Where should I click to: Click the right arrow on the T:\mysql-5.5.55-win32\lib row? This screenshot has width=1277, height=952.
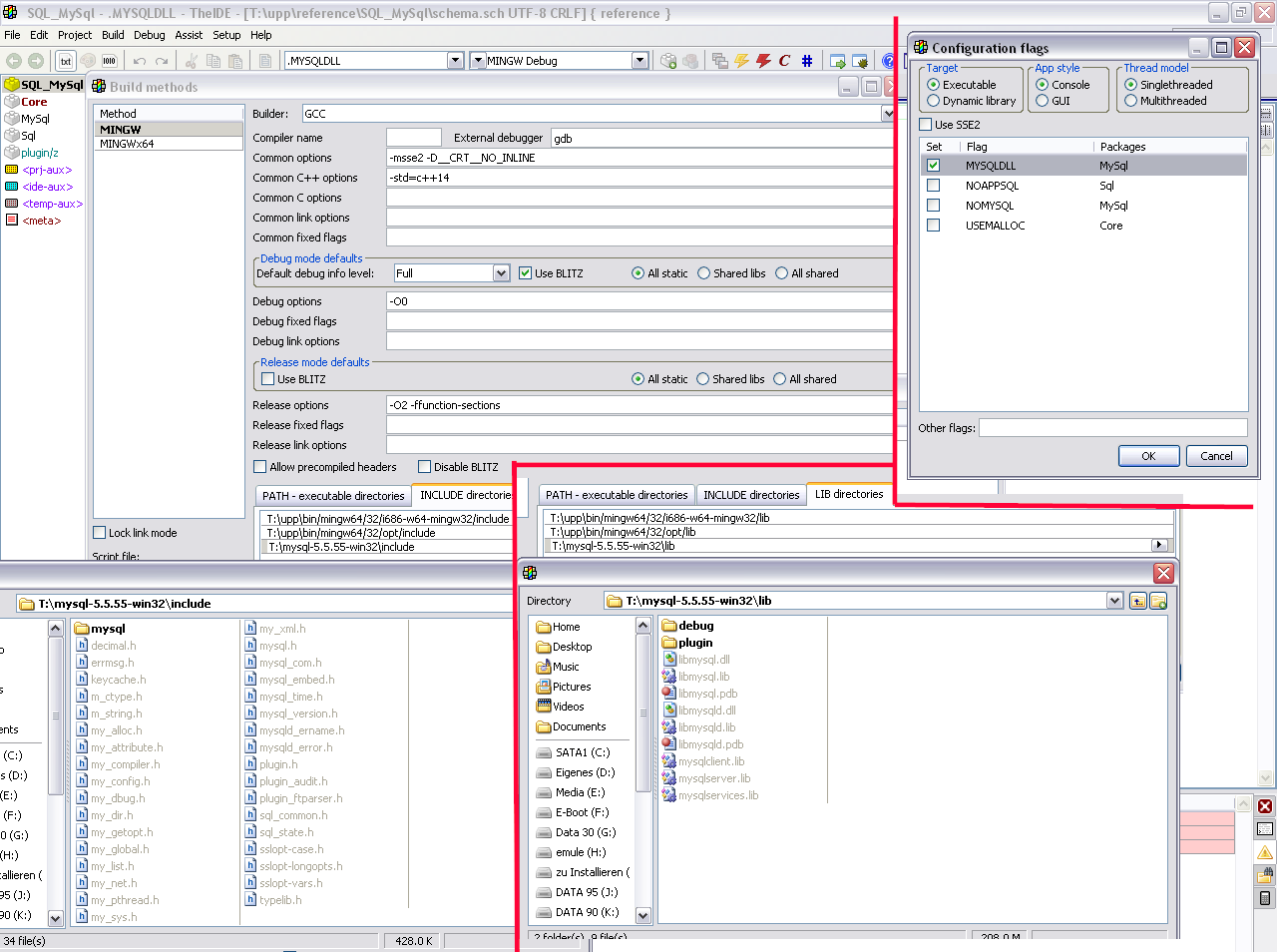point(1159,545)
